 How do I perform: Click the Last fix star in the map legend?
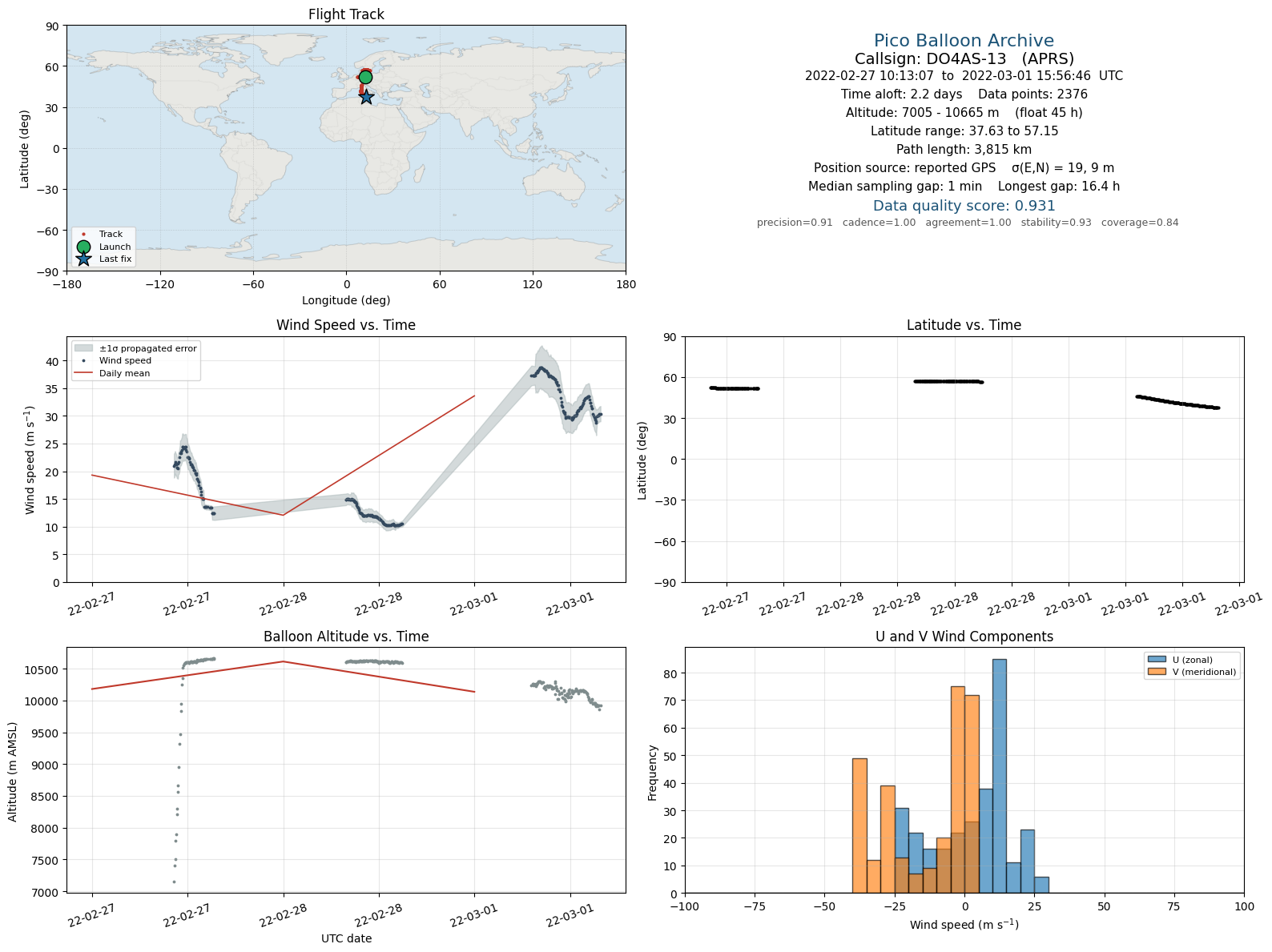point(83,259)
